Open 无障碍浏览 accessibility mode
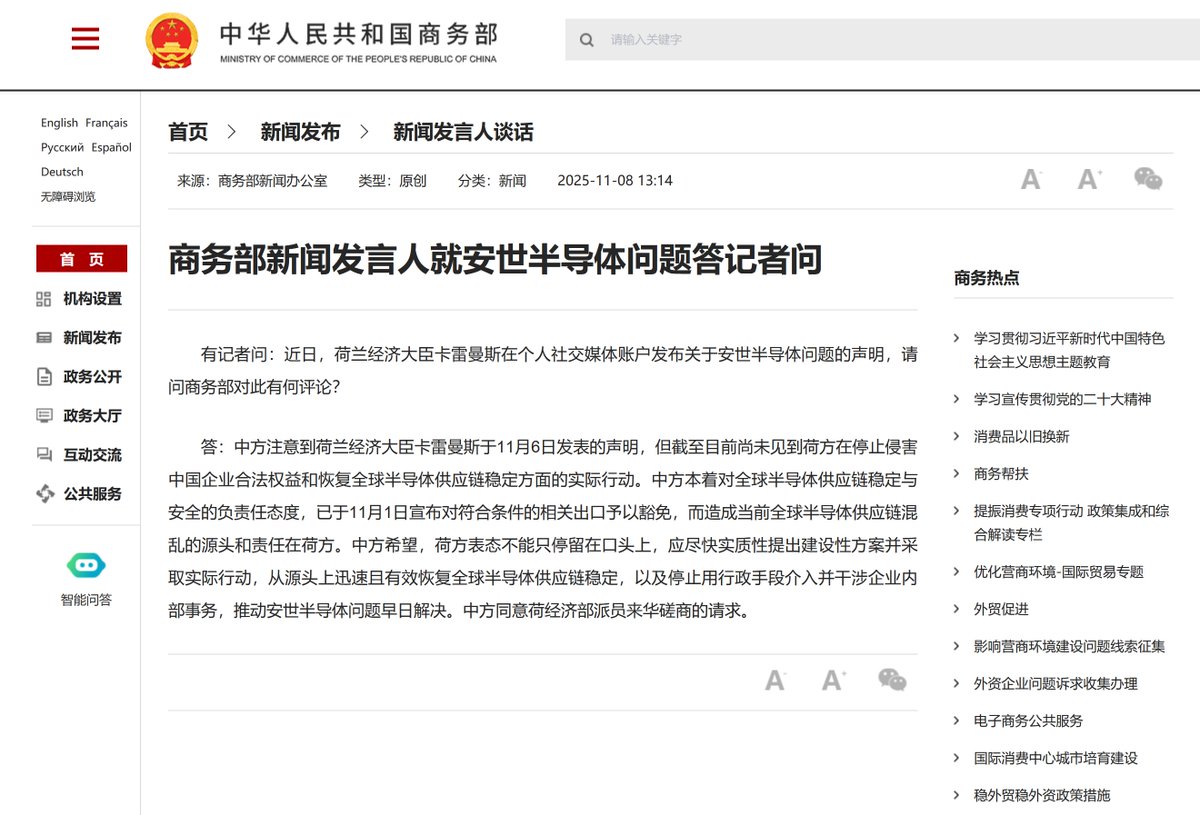Screen dimensions: 1200x815 68,197
